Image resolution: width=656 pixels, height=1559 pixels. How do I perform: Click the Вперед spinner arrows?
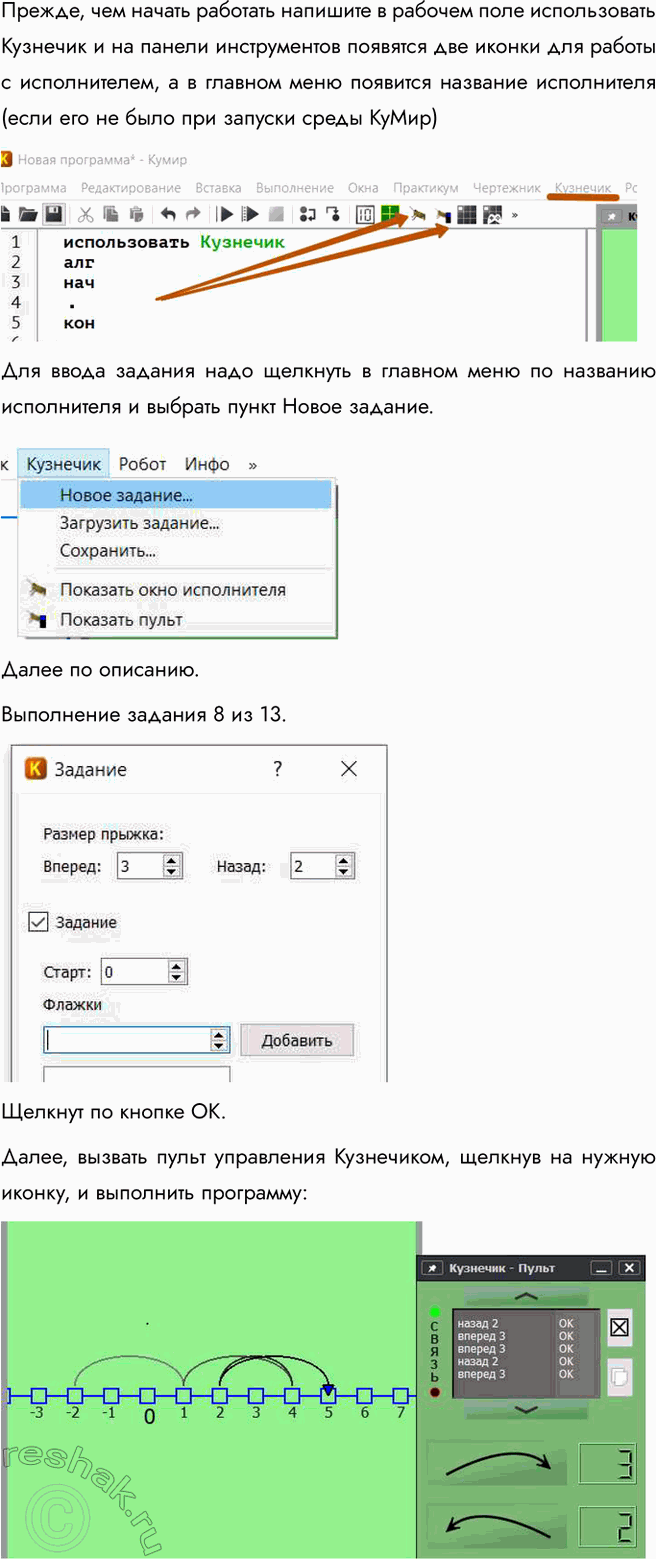[171, 866]
